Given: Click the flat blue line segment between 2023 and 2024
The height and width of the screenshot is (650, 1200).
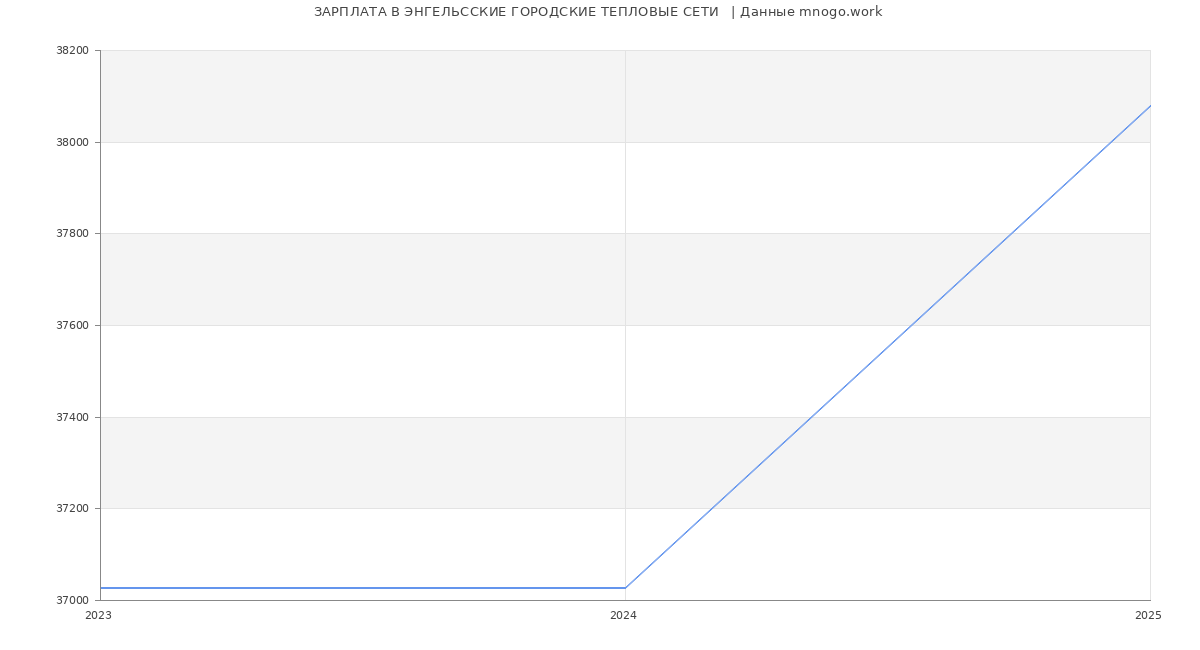Looking at the screenshot, I should 360,588.
